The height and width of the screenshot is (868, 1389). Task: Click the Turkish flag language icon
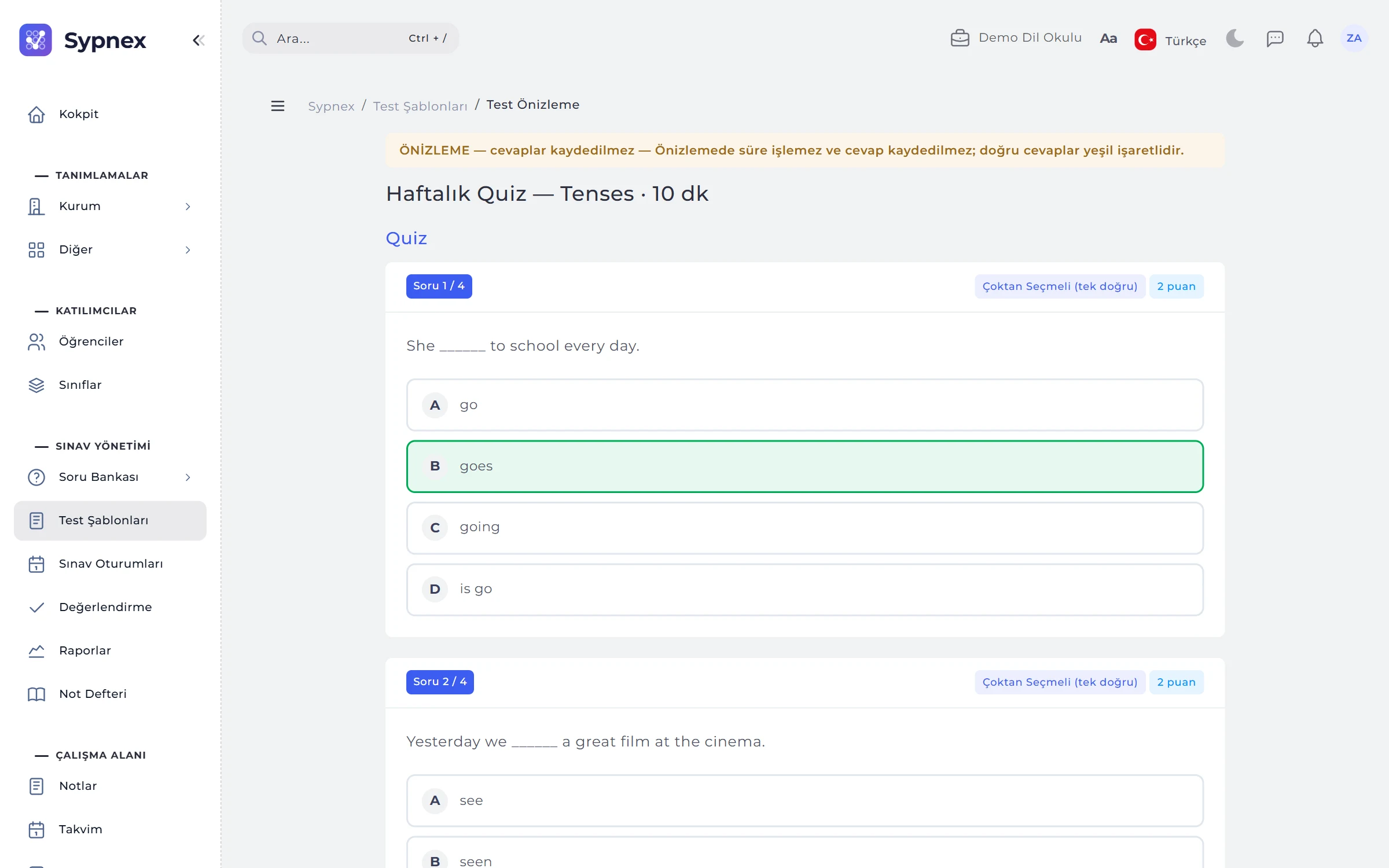point(1145,39)
